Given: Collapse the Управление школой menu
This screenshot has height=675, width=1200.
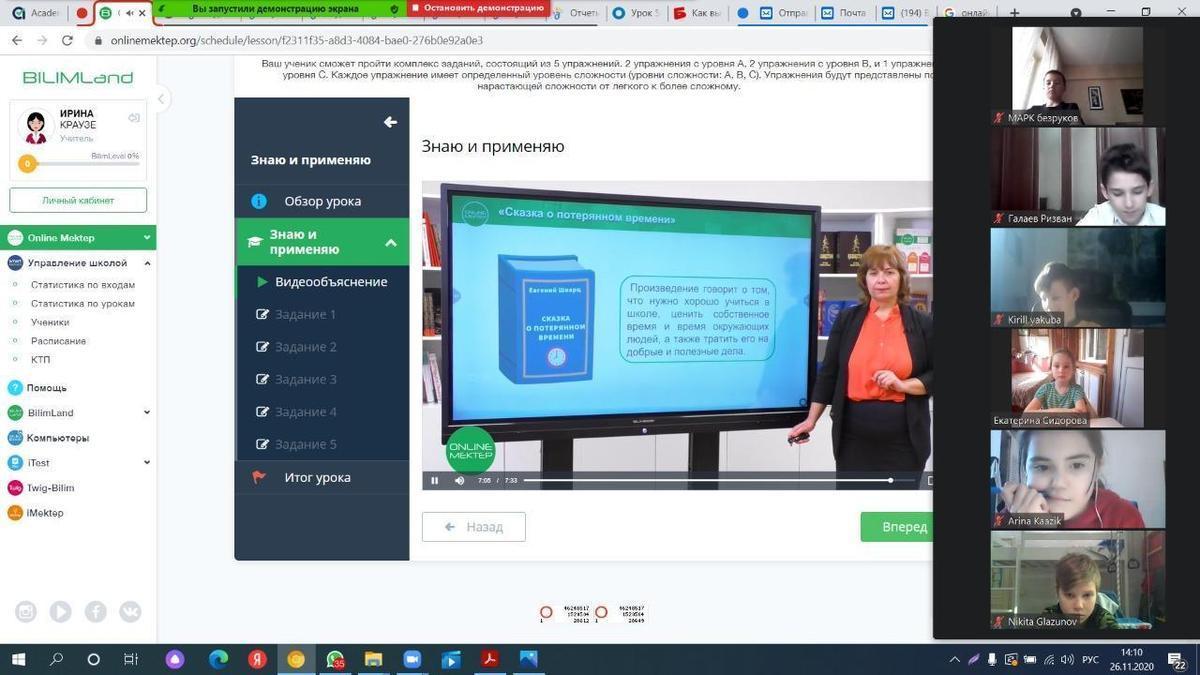Looking at the screenshot, I should point(147,263).
